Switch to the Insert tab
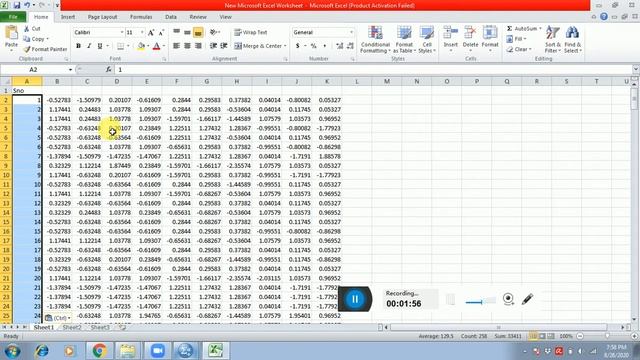Screen dimensions: 640x360 click(x=68, y=17)
